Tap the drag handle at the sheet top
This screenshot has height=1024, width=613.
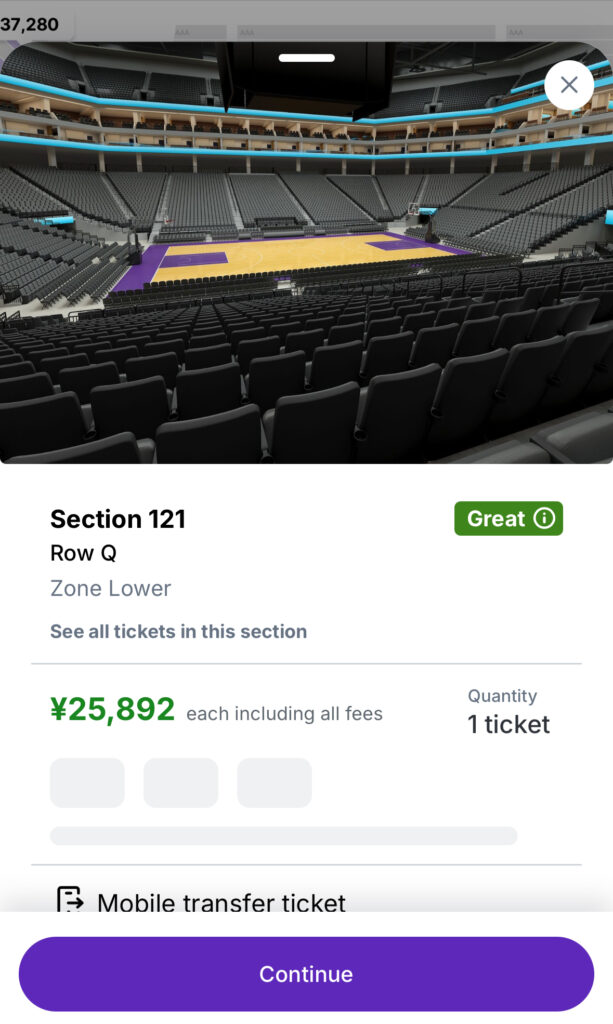(x=306, y=57)
